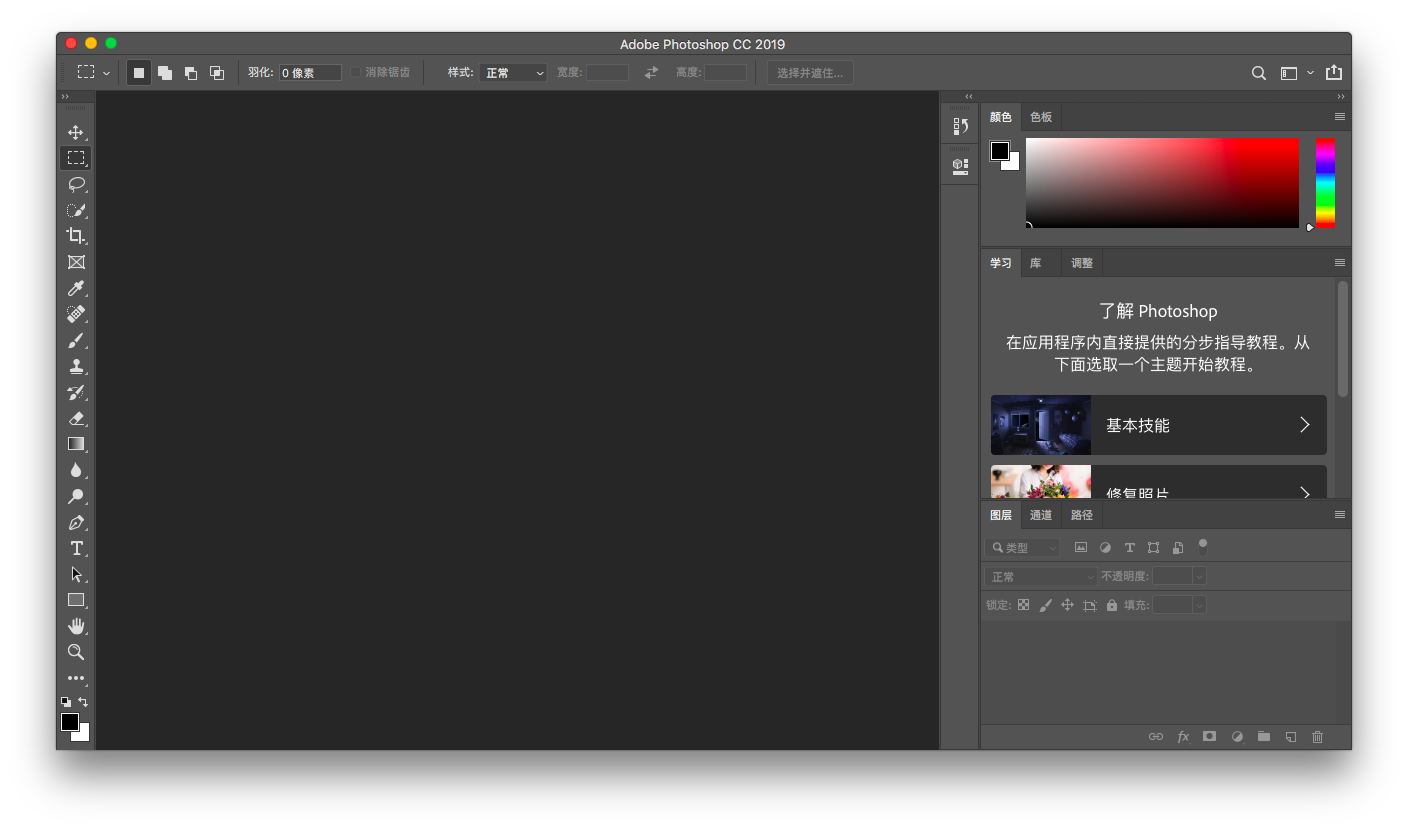
Task: Open the 基本技能 tutorial topic
Action: (x=1158, y=425)
